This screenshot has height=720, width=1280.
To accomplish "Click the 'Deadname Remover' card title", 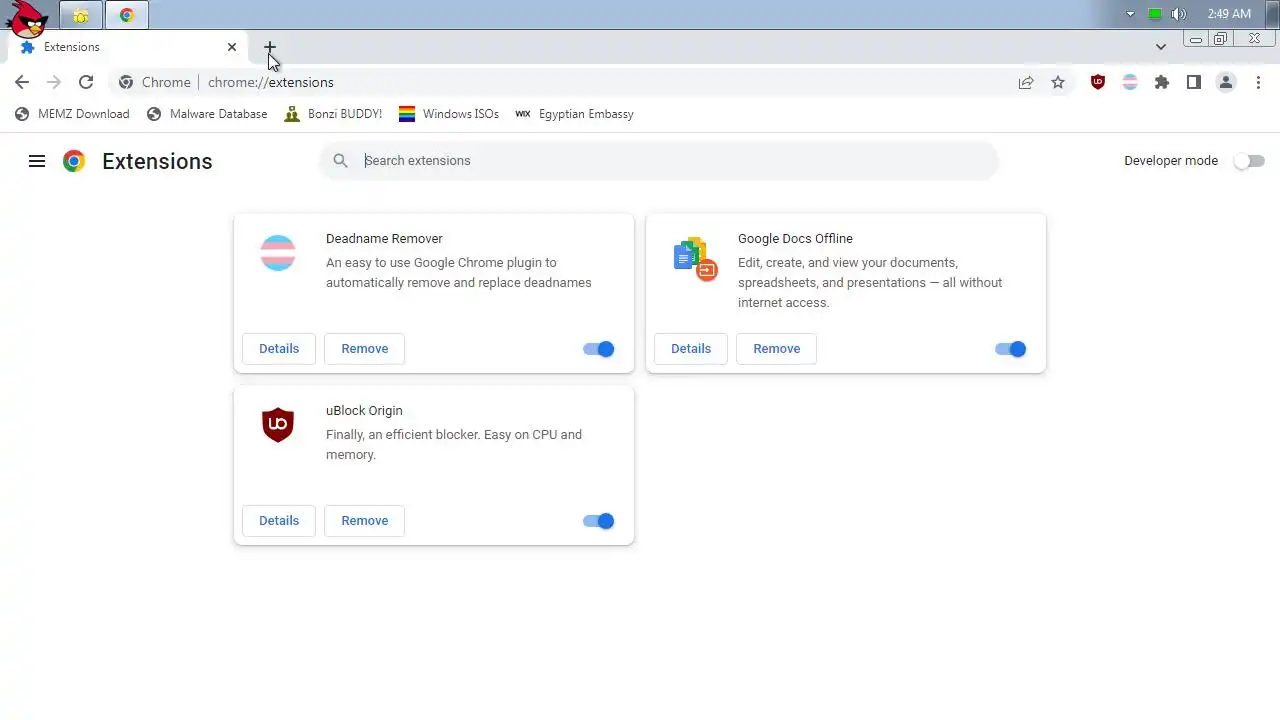I will (x=384, y=239).
